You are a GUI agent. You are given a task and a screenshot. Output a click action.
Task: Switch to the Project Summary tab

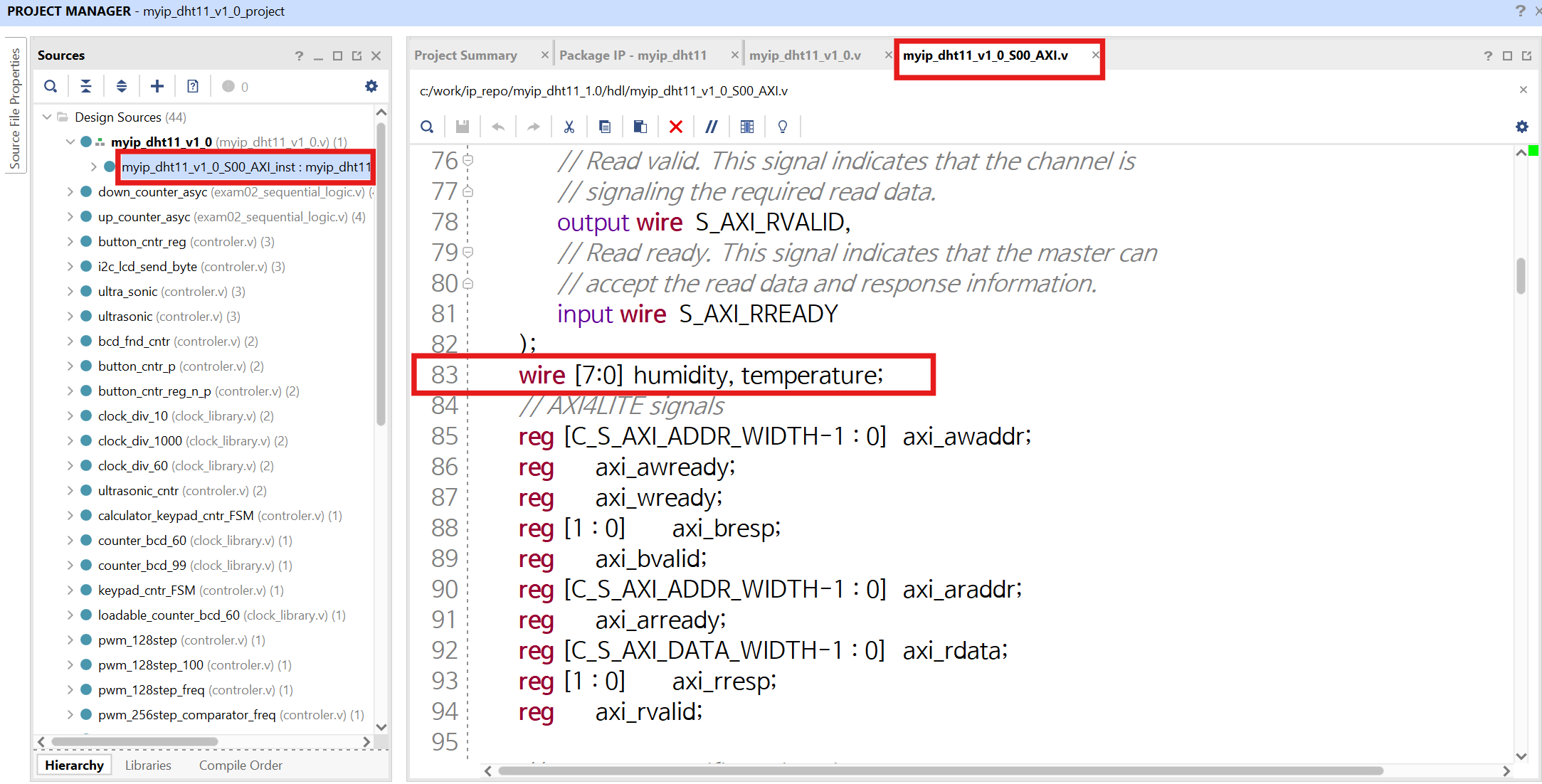pyautogui.click(x=465, y=55)
